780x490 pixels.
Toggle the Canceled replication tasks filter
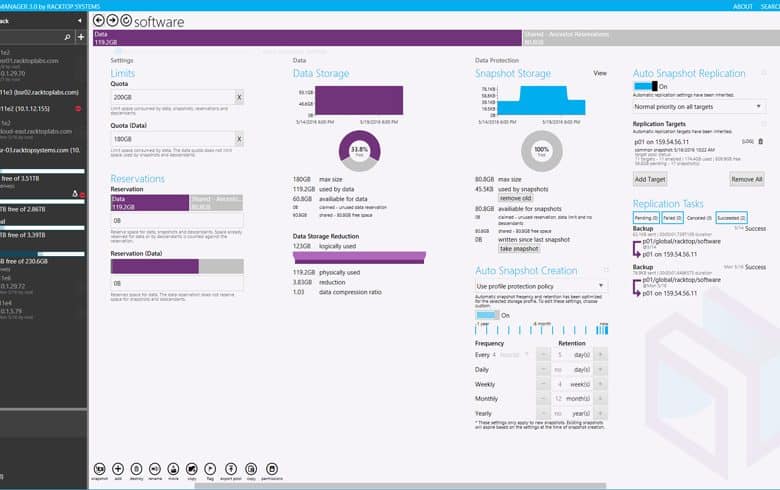pos(699,218)
